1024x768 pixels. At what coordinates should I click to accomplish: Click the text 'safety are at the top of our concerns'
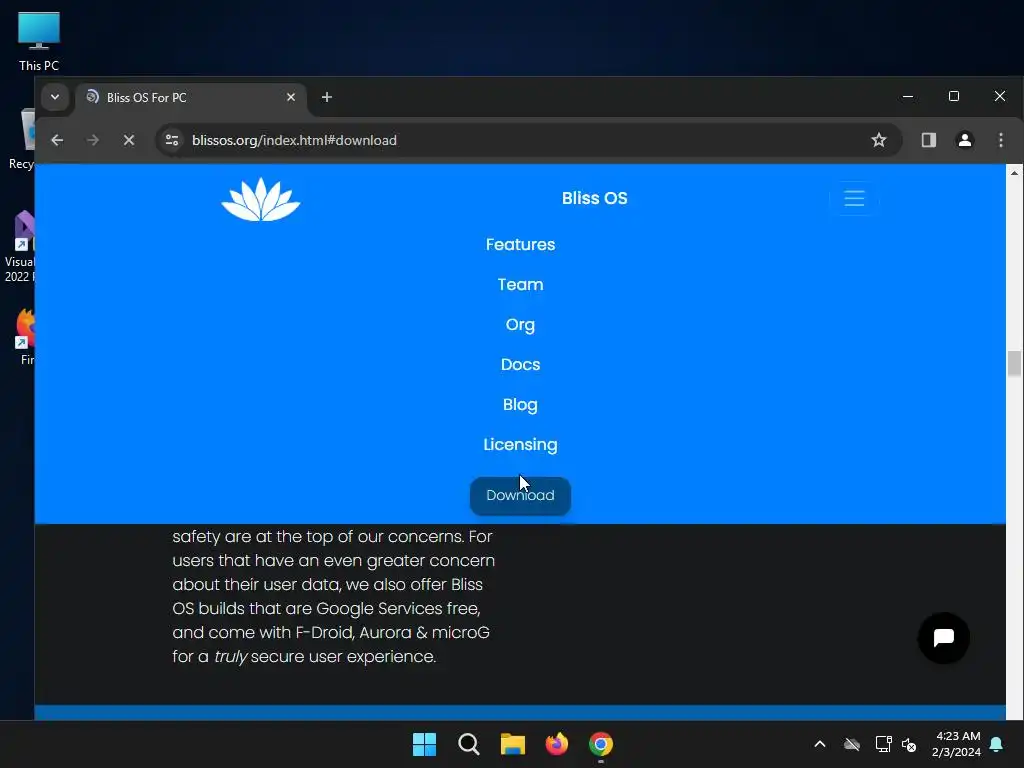click(318, 537)
